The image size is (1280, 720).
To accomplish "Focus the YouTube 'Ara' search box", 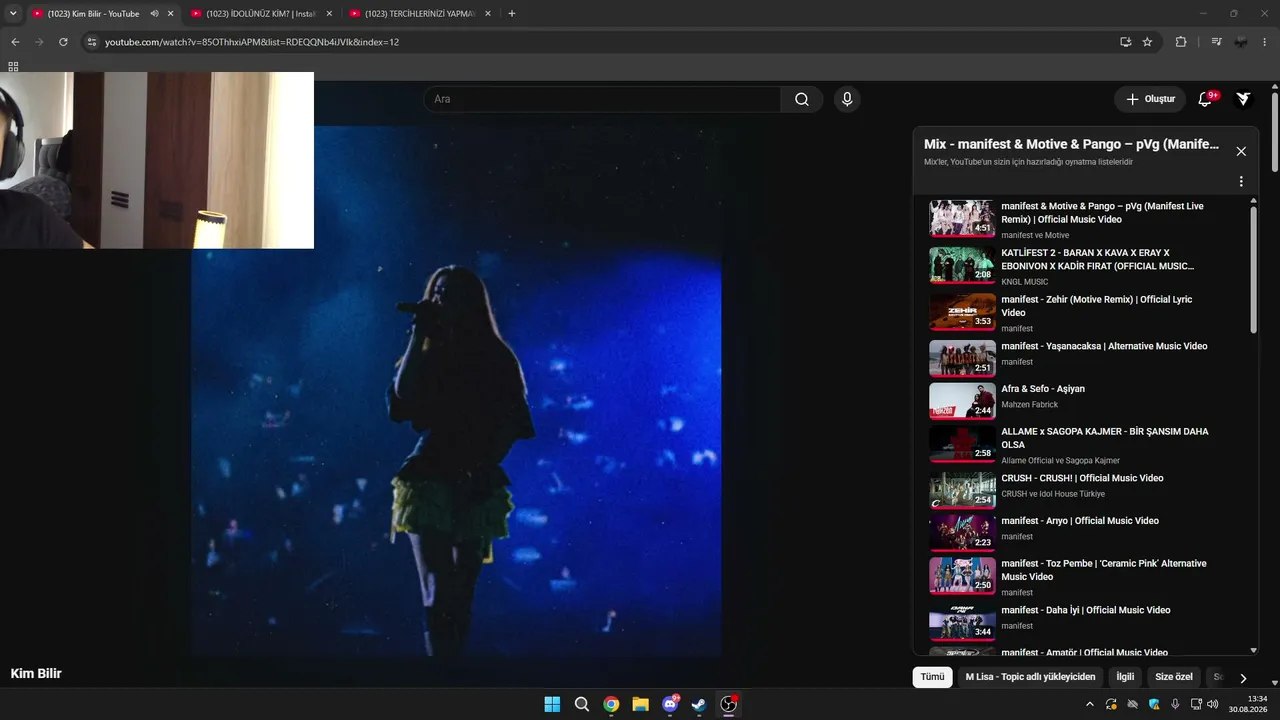I will [x=602, y=99].
